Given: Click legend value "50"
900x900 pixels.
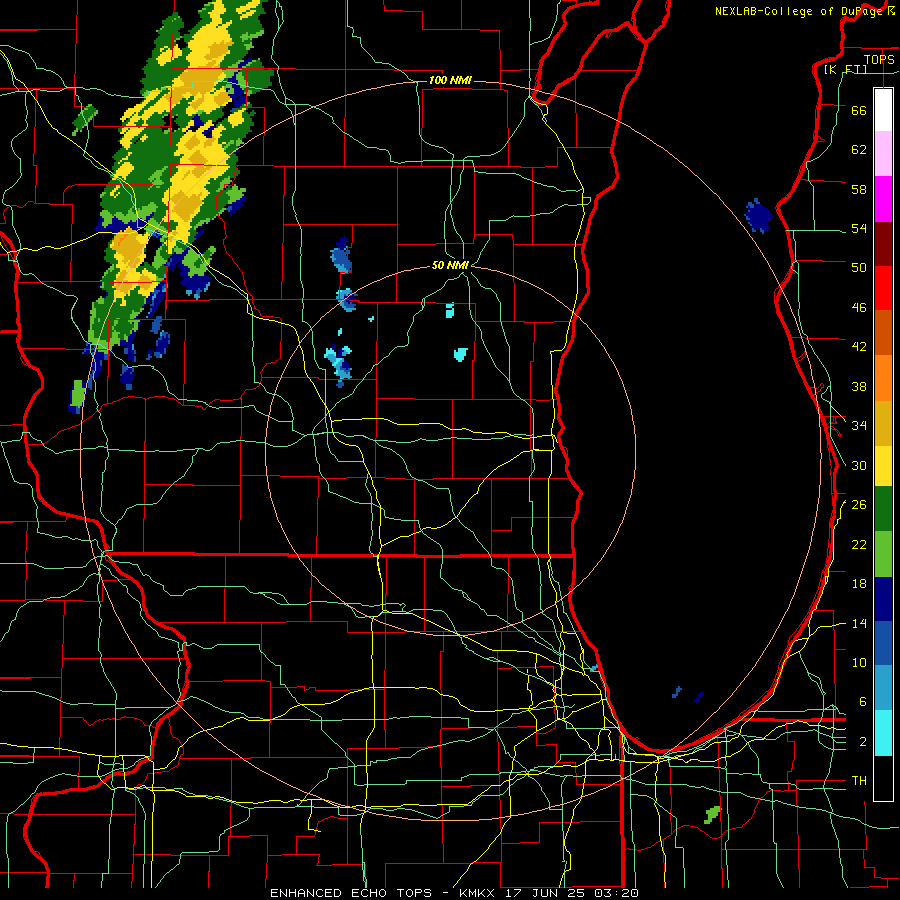Looking at the screenshot, I should [x=859, y=268].
